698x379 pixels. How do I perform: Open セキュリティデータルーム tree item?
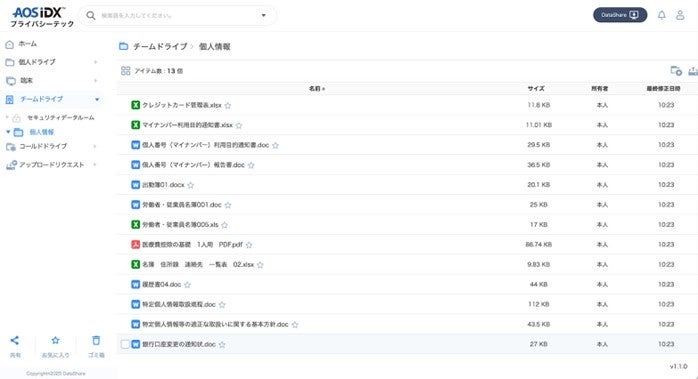click(61, 118)
